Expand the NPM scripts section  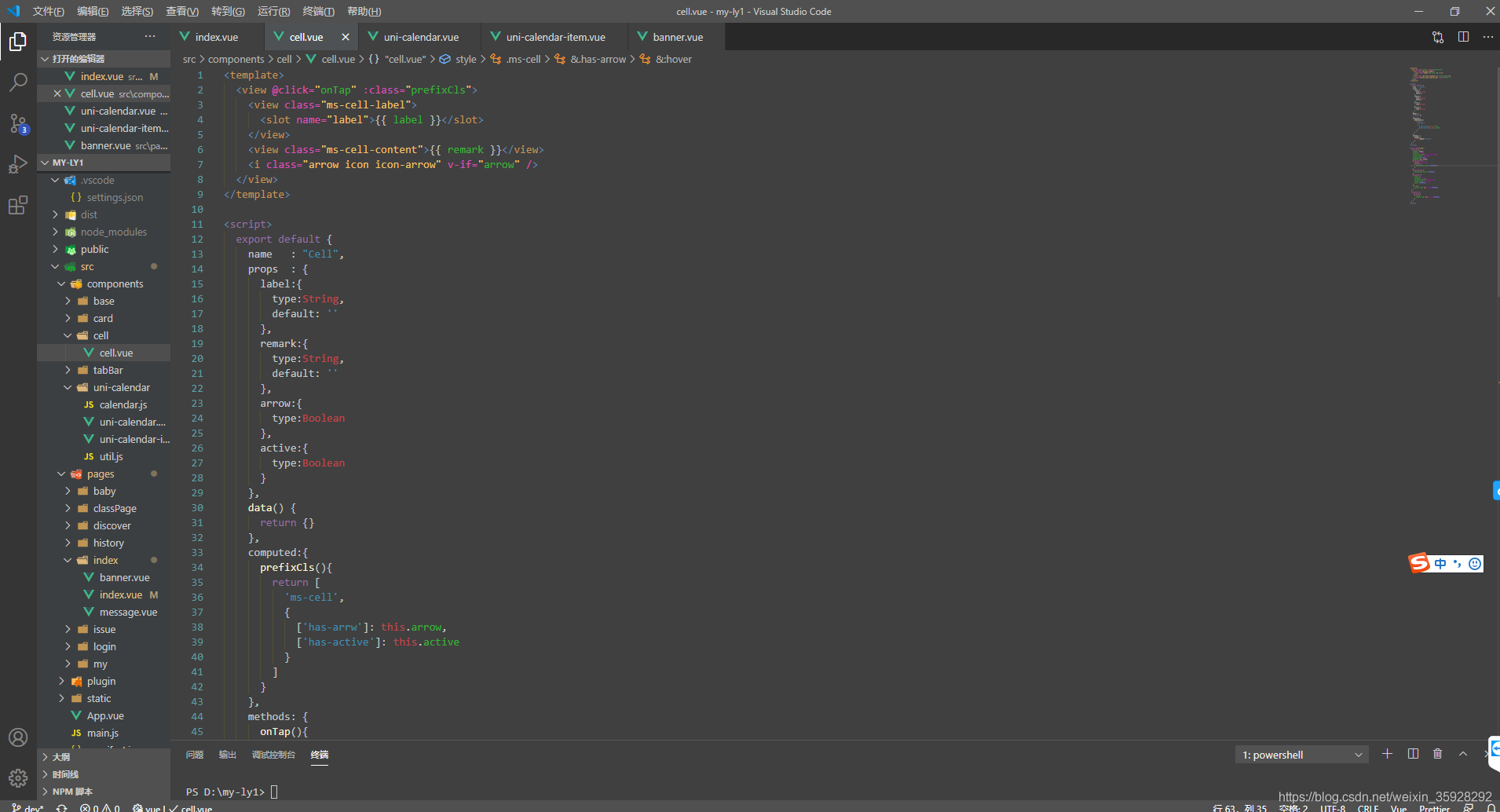tap(104, 792)
